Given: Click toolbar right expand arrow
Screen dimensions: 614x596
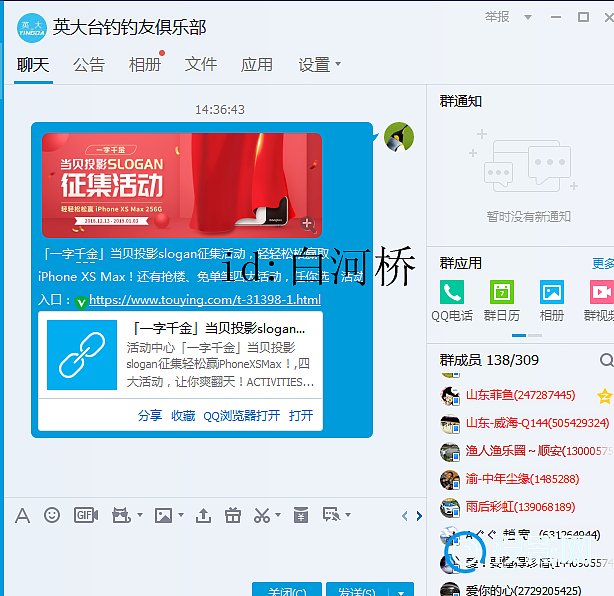Looking at the screenshot, I should pos(419,516).
